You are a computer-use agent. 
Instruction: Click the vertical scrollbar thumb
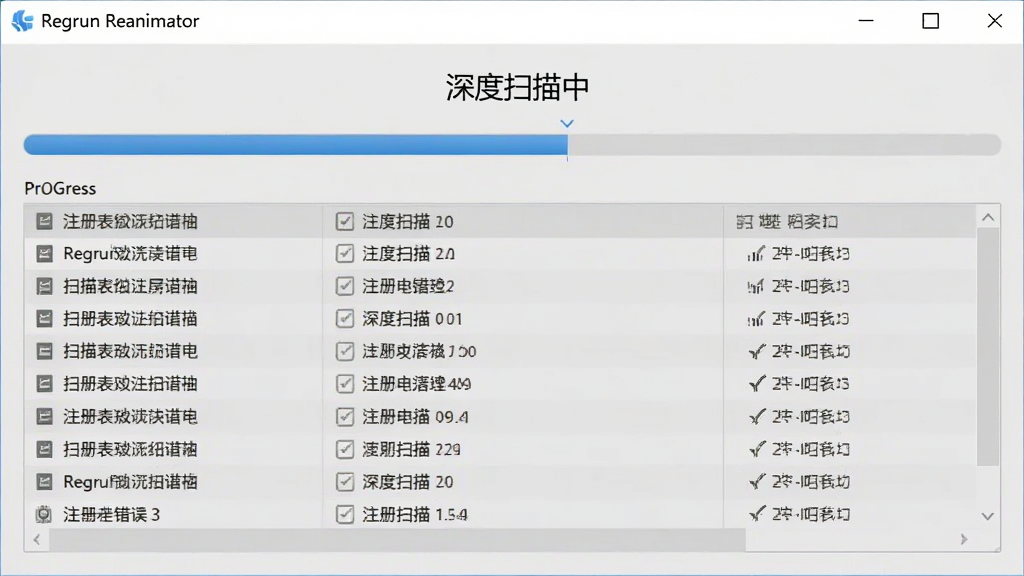click(988, 347)
